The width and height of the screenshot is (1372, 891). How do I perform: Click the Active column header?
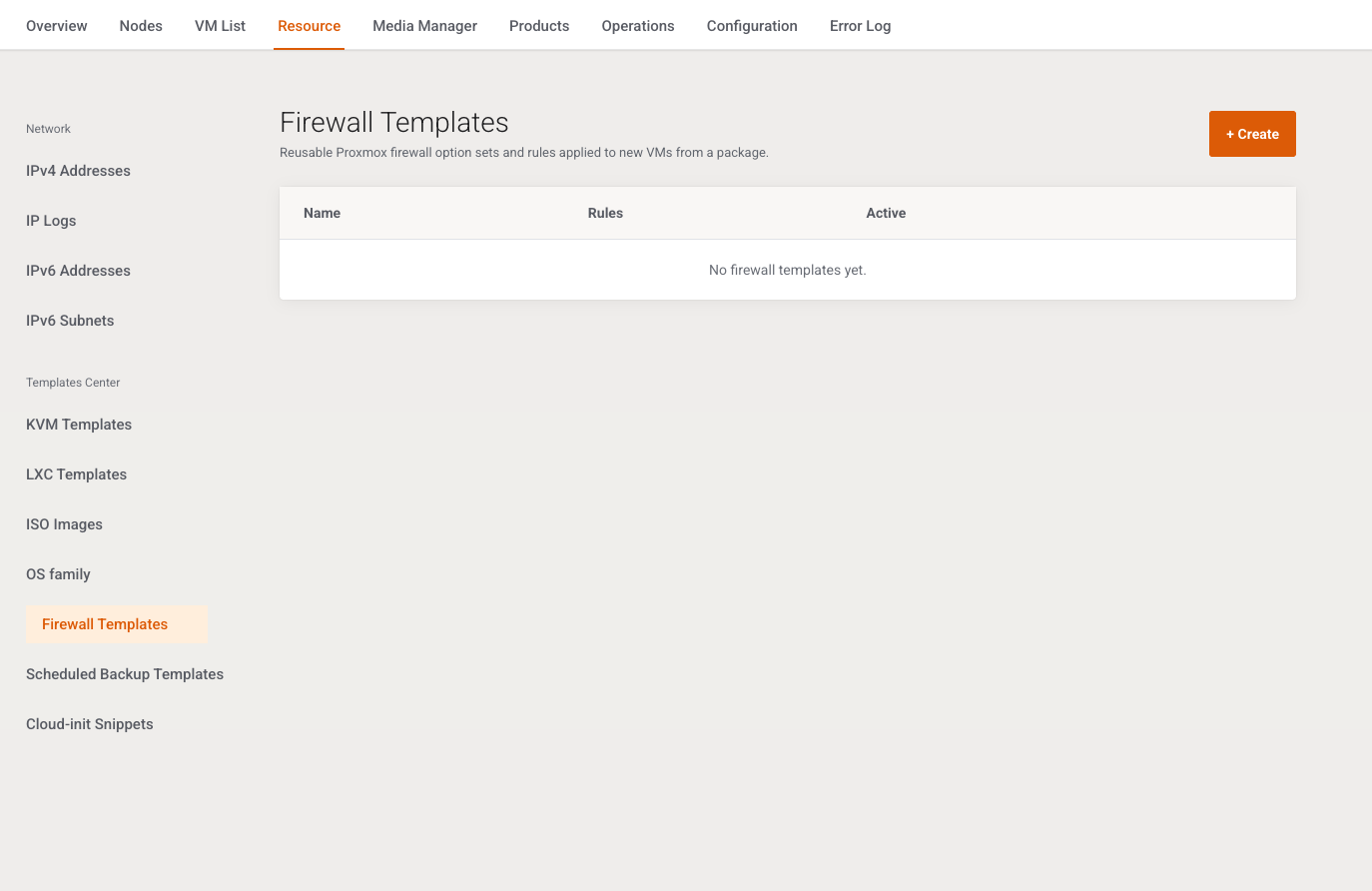[x=886, y=213]
